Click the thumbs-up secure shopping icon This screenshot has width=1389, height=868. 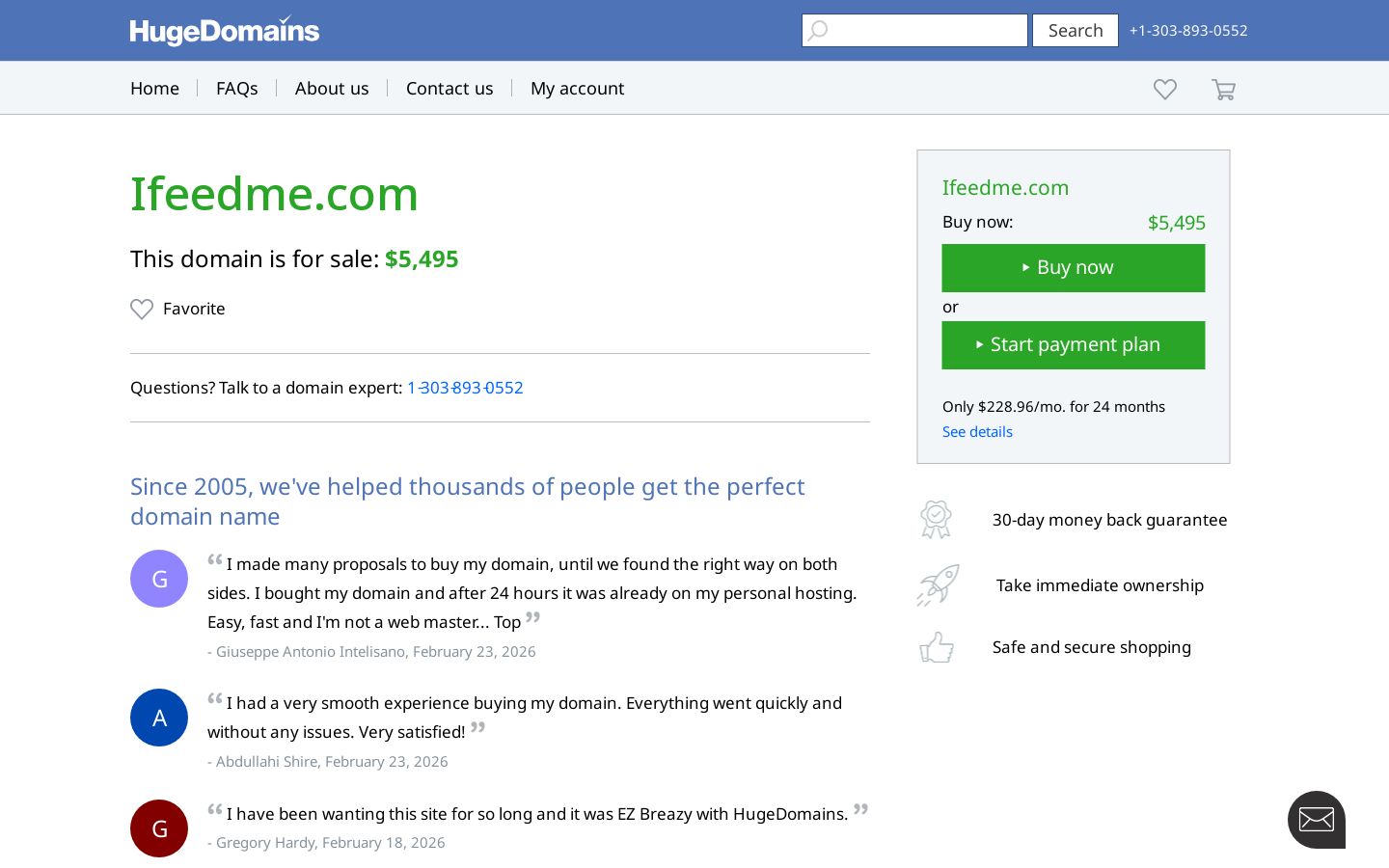(x=937, y=647)
